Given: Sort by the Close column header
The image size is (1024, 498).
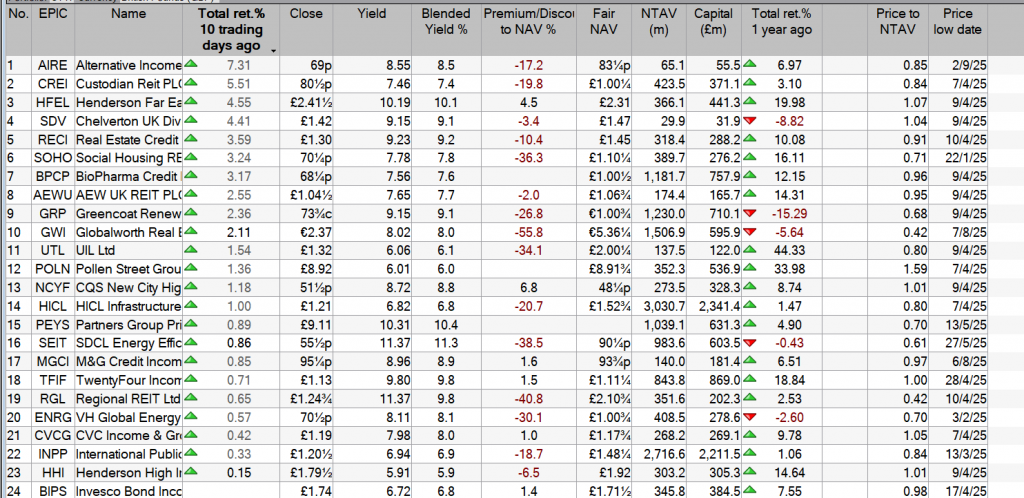Looking at the screenshot, I should tap(306, 30).
